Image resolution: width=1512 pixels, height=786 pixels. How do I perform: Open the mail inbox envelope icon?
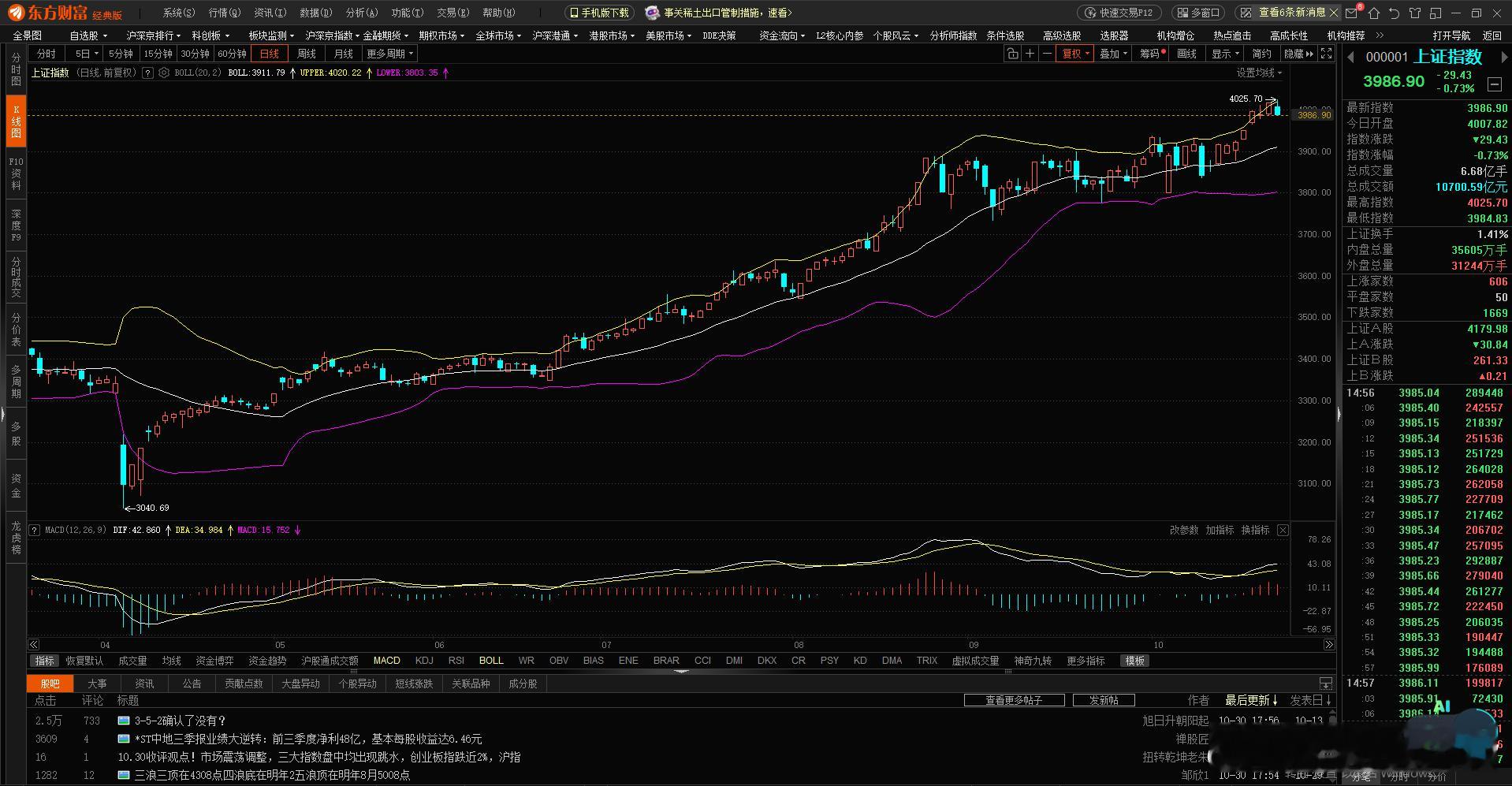pyautogui.click(x=1353, y=13)
